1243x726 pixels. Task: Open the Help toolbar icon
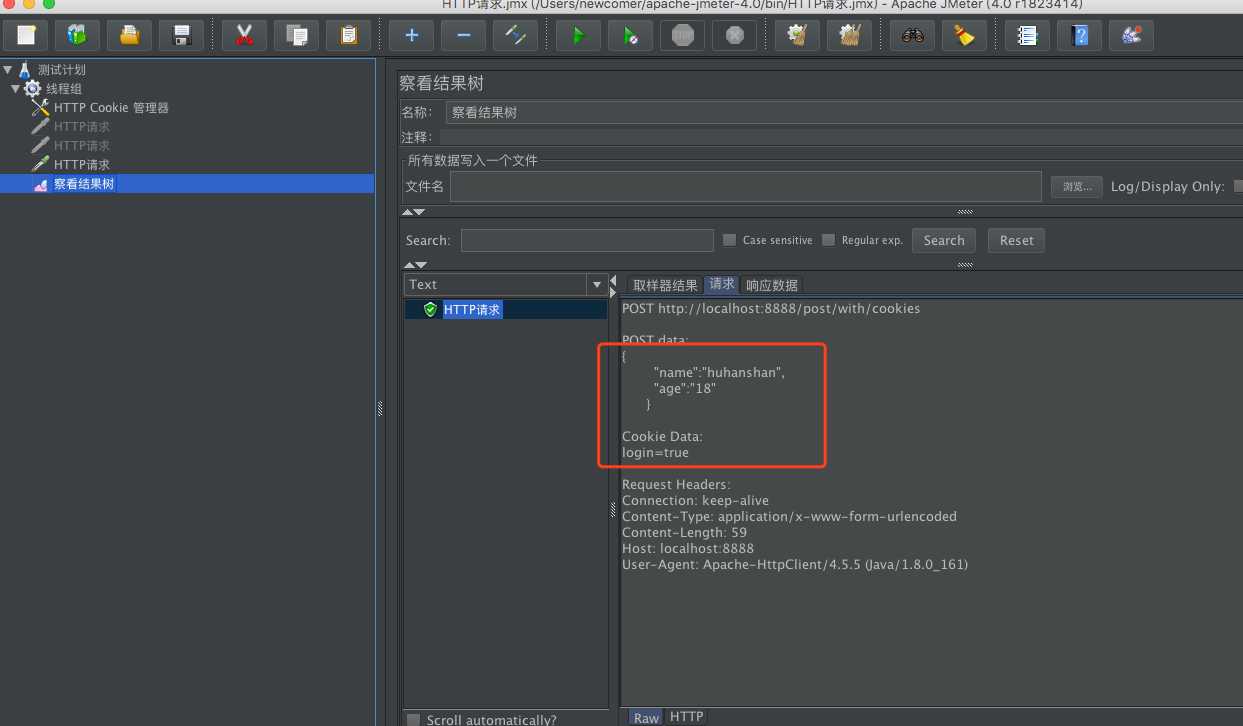(x=1079, y=35)
